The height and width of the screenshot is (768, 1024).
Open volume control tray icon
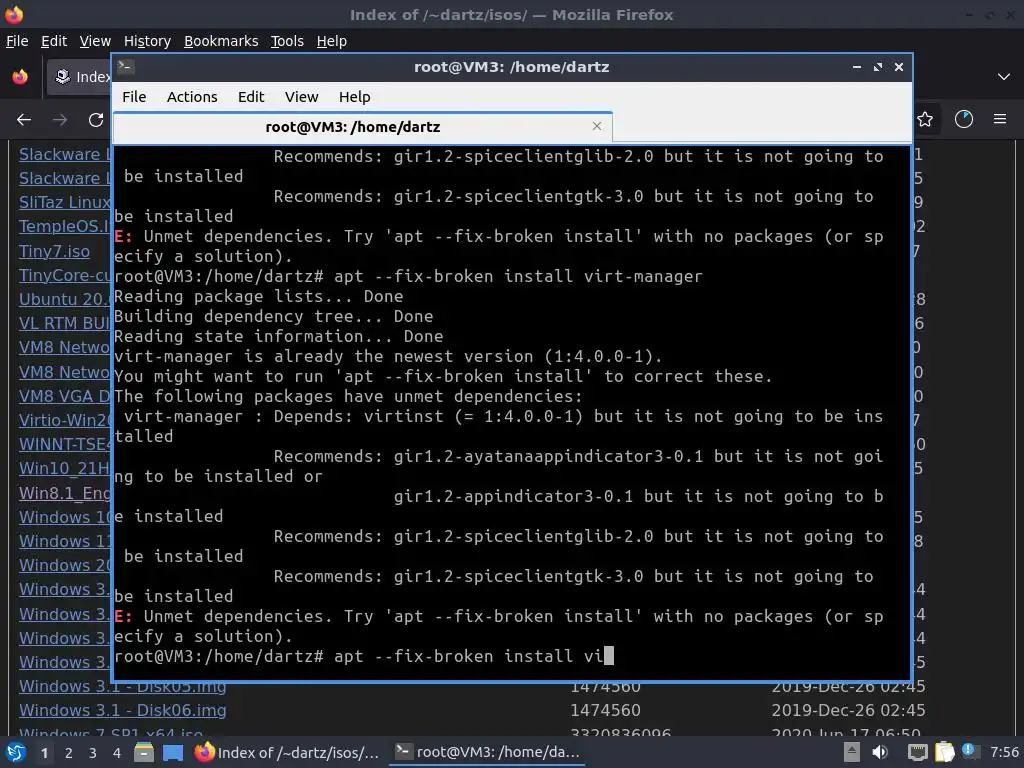click(880, 752)
